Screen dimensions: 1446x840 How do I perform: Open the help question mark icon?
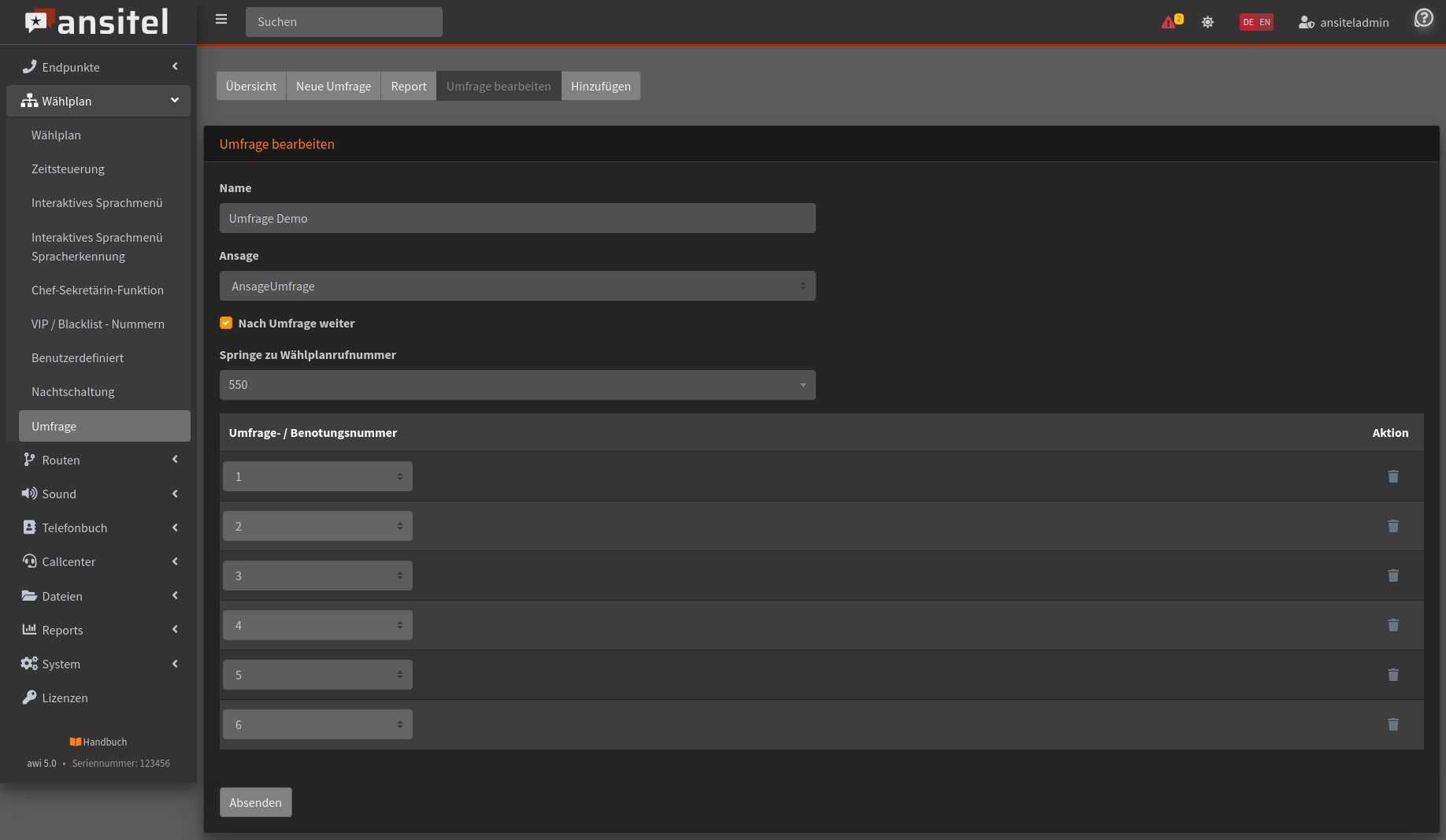click(1423, 18)
